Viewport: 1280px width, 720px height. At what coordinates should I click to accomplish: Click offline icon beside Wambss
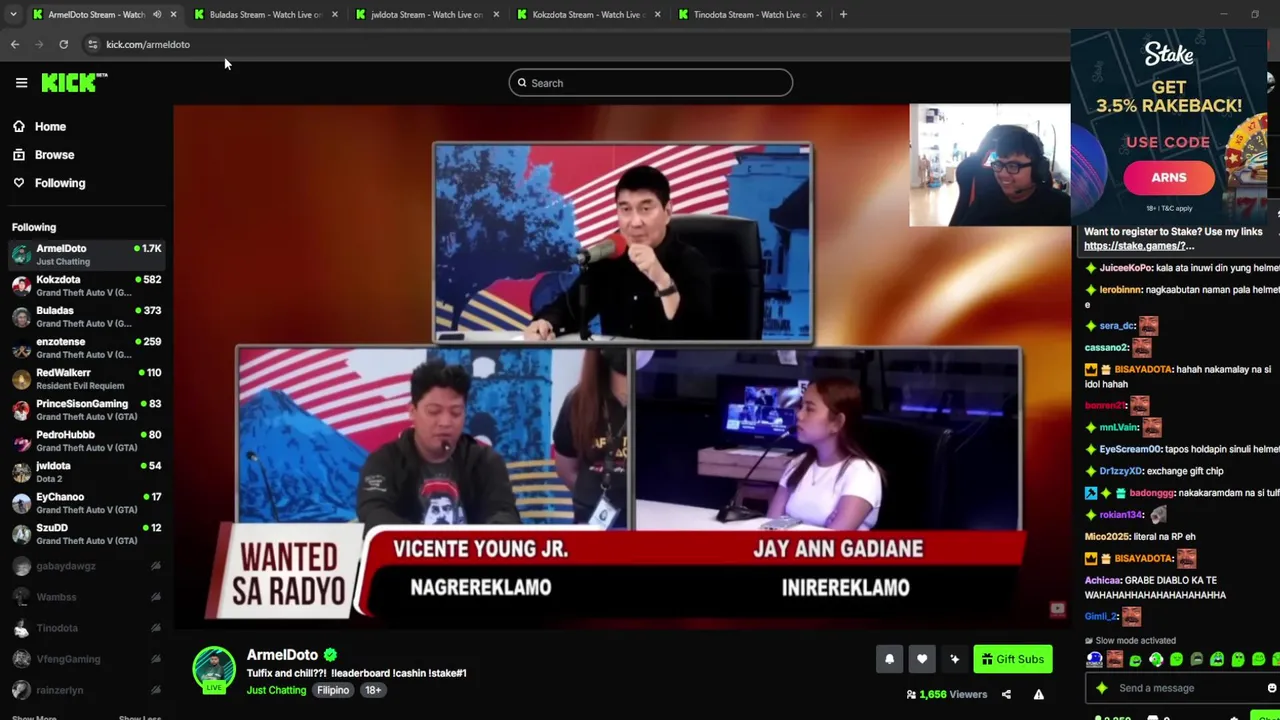tap(156, 597)
